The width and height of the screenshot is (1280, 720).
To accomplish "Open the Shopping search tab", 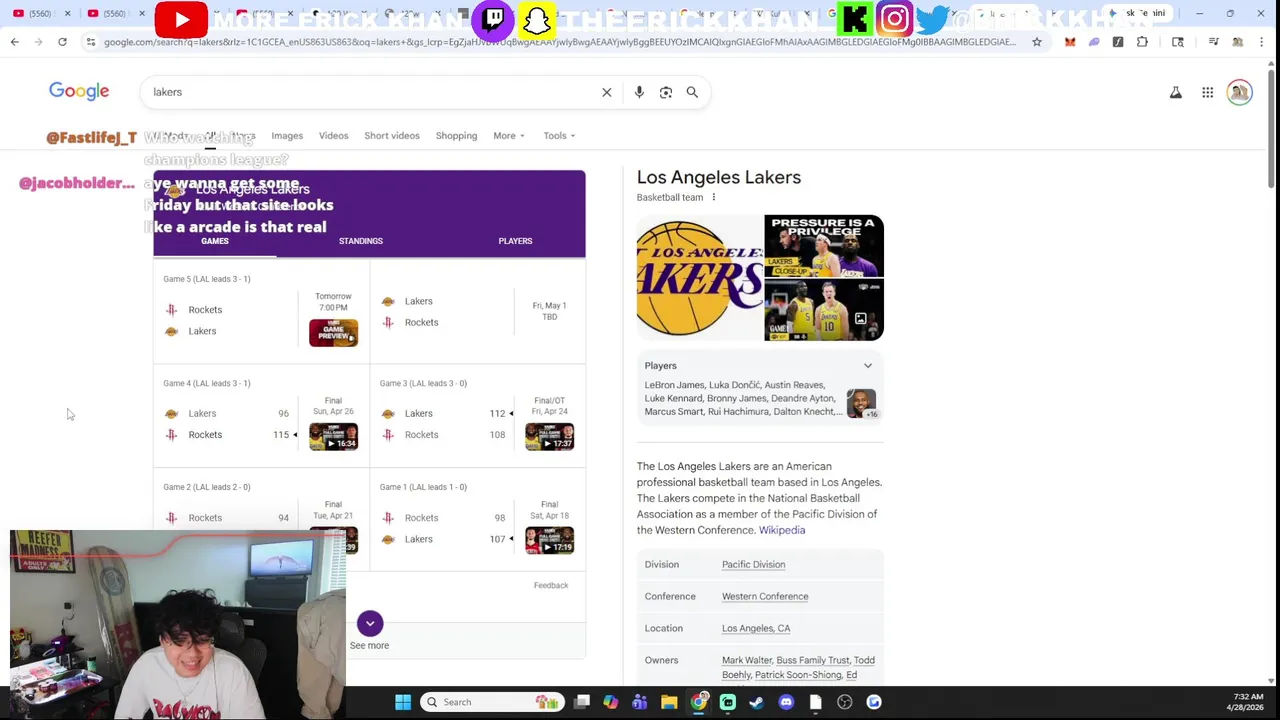I will tap(456, 136).
